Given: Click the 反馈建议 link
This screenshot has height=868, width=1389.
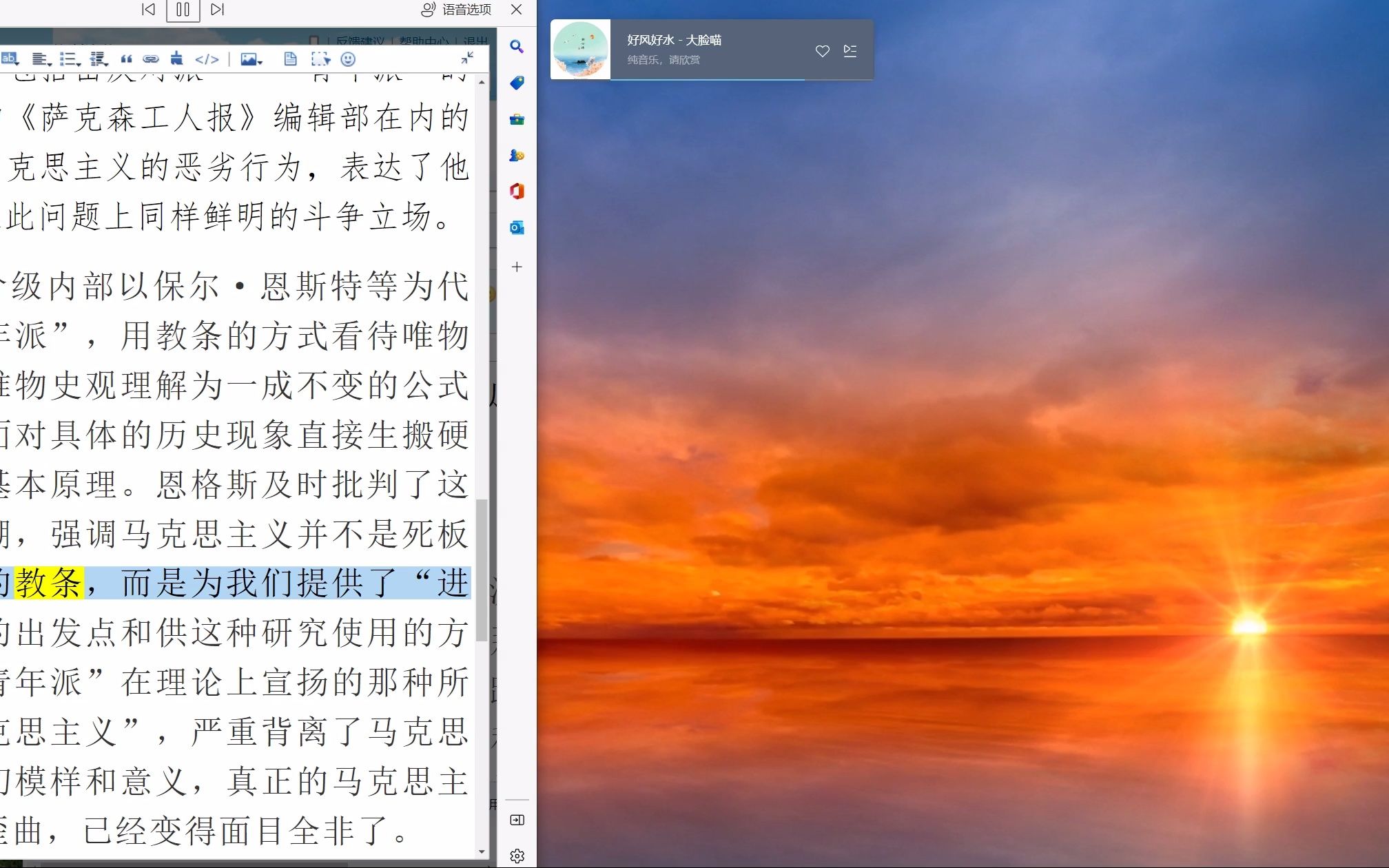Looking at the screenshot, I should (x=360, y=41).
